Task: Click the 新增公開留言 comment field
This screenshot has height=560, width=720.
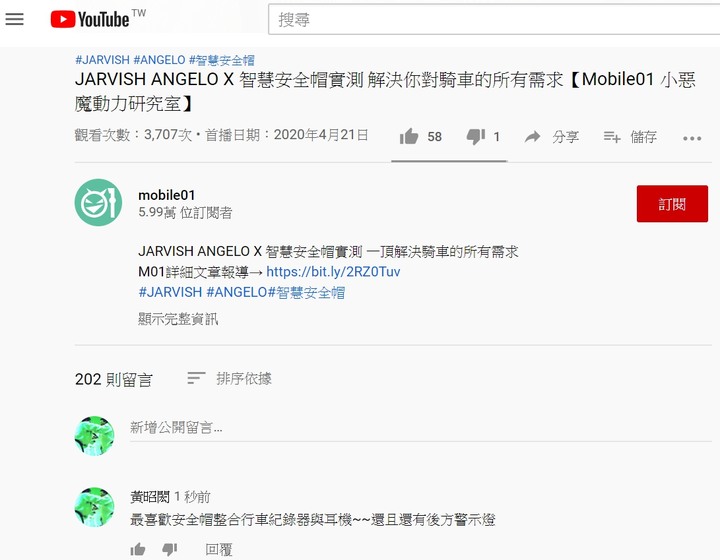Action: [421, 428]
